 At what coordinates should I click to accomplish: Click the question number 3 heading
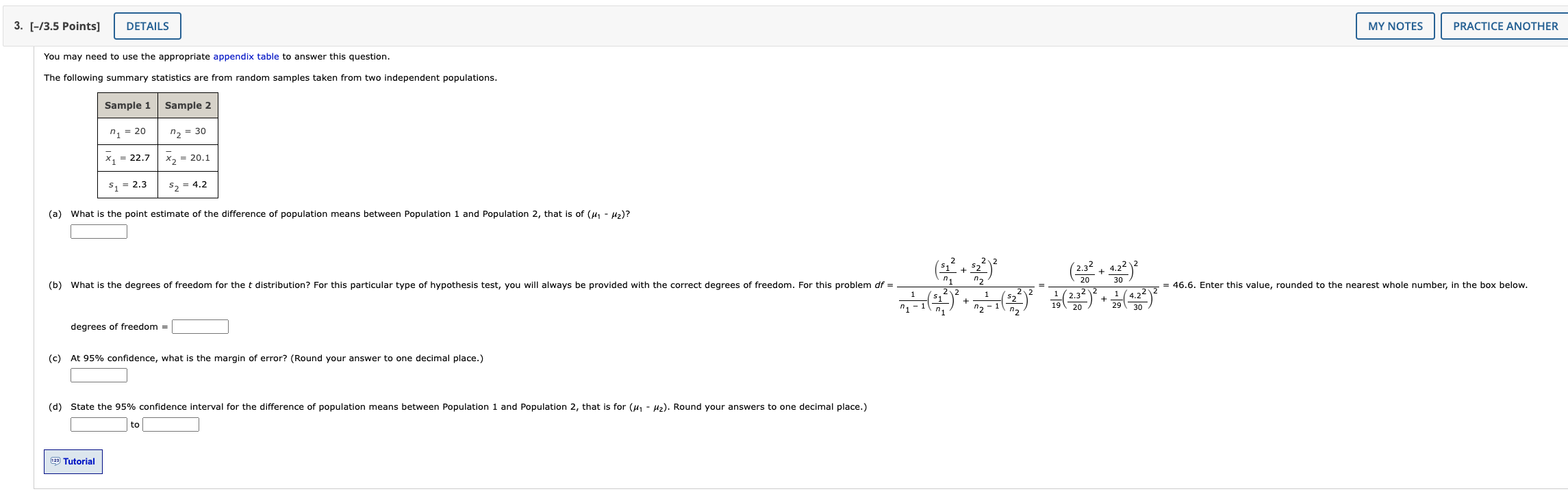(x=16, y=25)
